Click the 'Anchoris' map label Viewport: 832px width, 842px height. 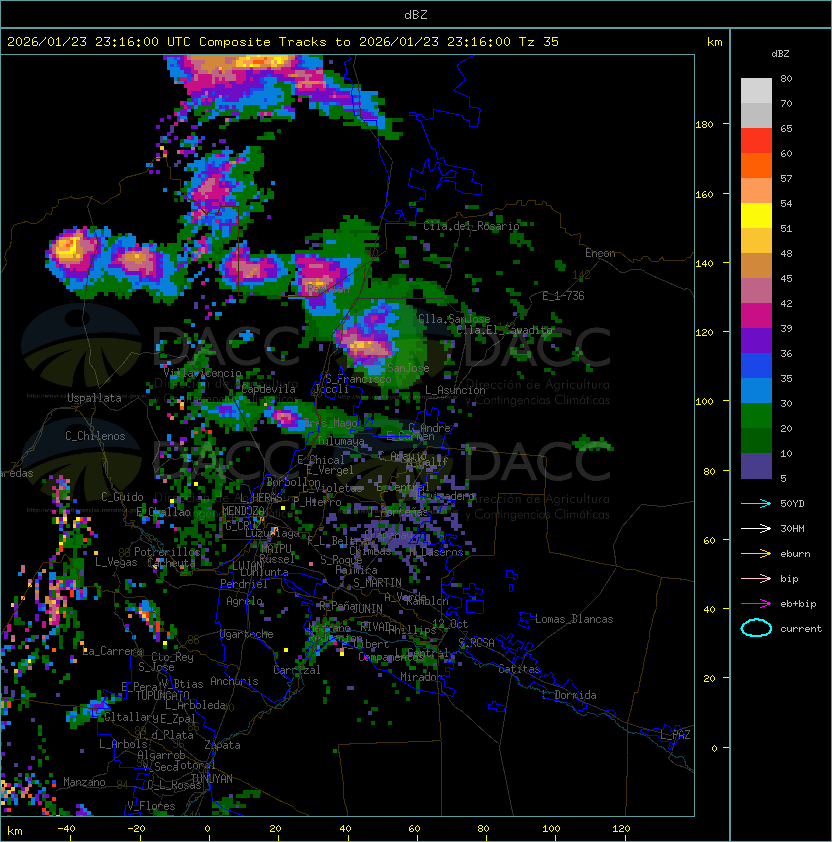234,681
